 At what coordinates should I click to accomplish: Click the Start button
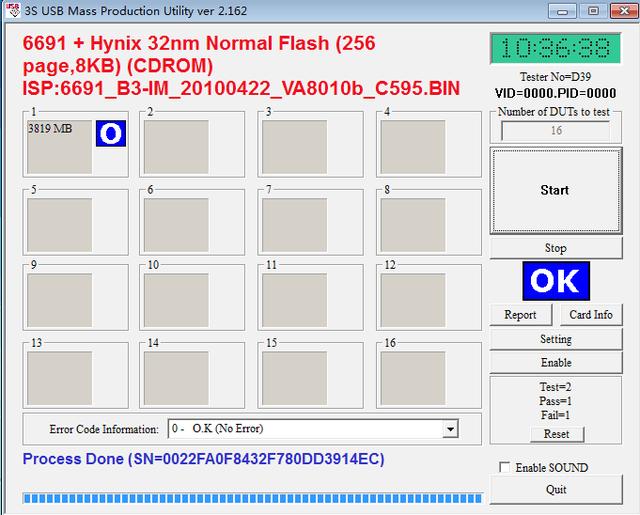click(x=556, y=191)
